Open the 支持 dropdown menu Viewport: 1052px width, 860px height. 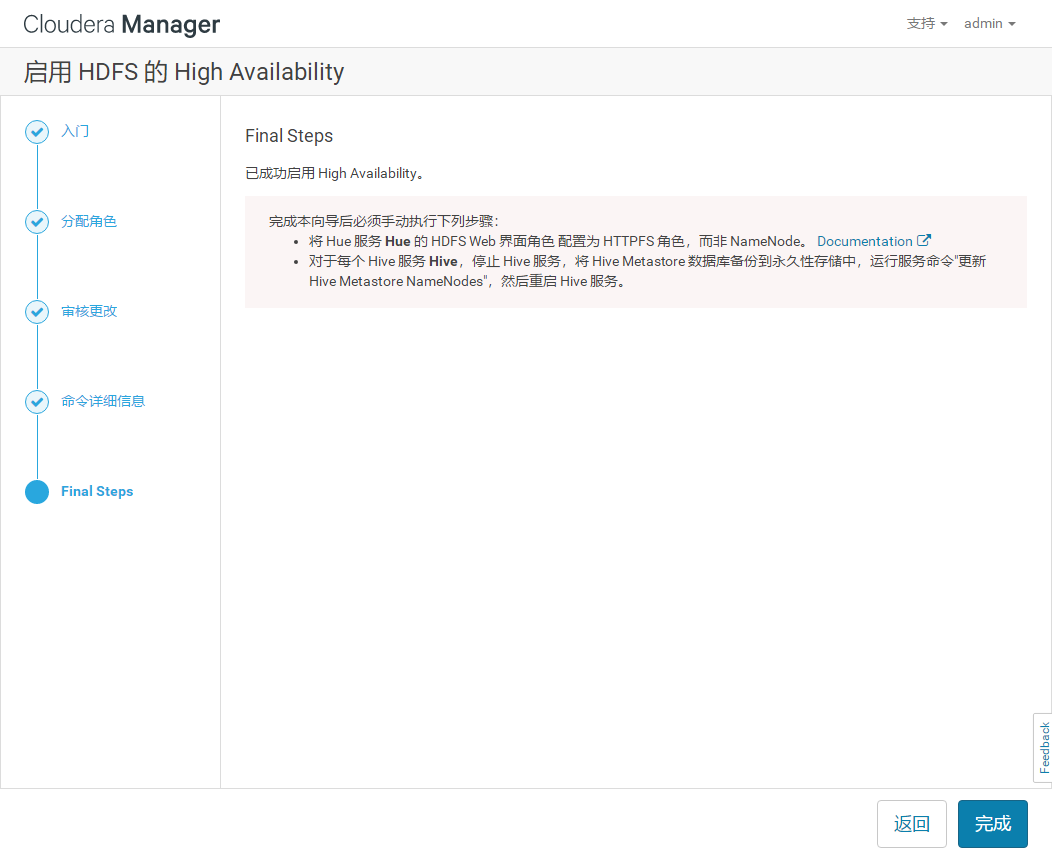tap(927, 23)
